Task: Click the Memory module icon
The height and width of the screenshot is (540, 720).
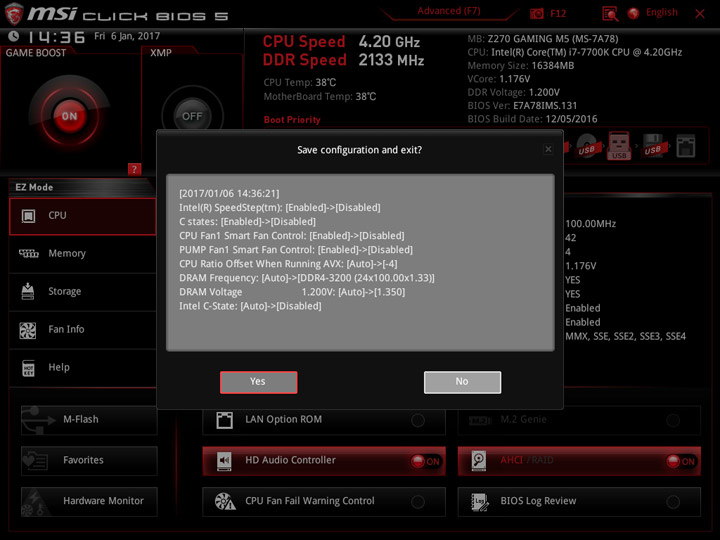Action: tap(28, 253)
